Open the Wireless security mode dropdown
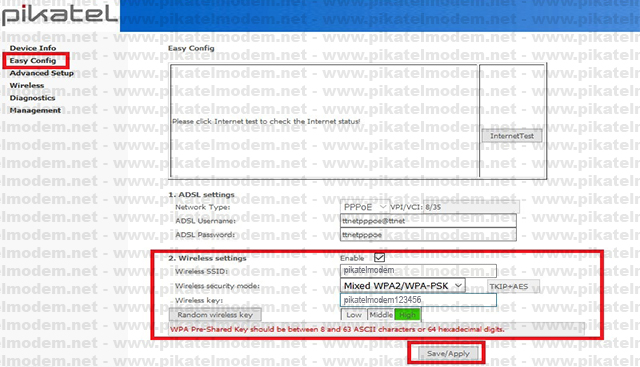640x367 pixels. 402,286
